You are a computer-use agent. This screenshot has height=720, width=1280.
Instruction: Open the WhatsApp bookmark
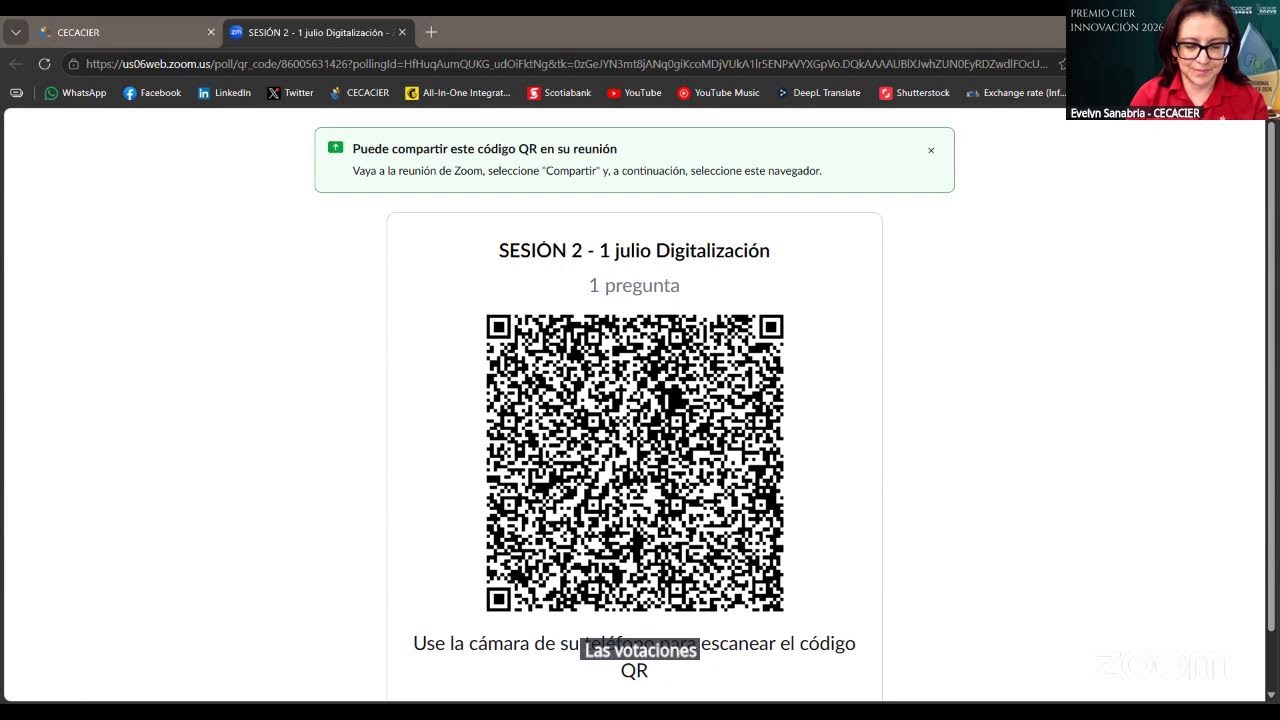click(75, 93)
